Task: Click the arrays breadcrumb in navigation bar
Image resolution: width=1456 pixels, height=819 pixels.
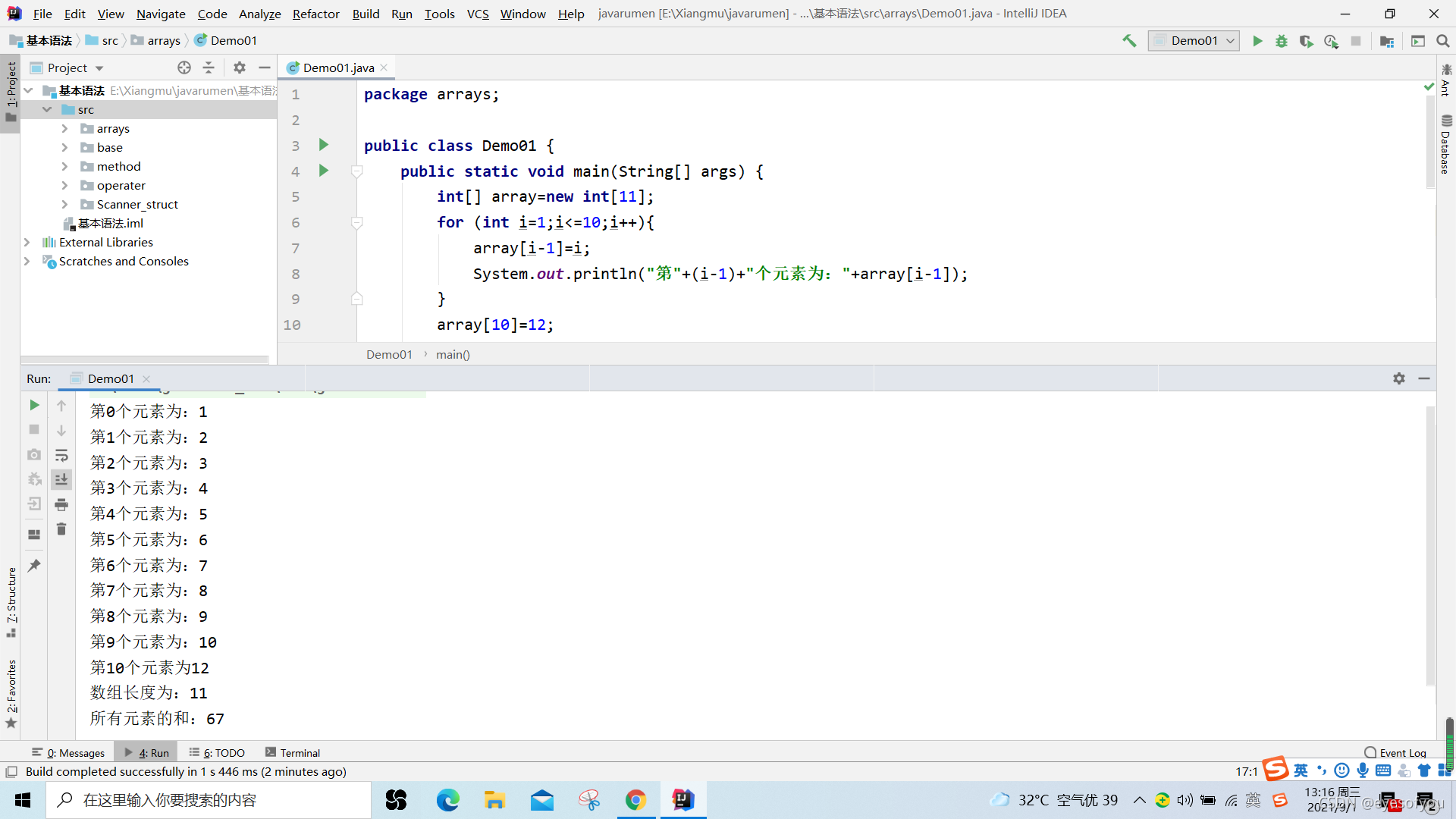Action: click(156, 41)
